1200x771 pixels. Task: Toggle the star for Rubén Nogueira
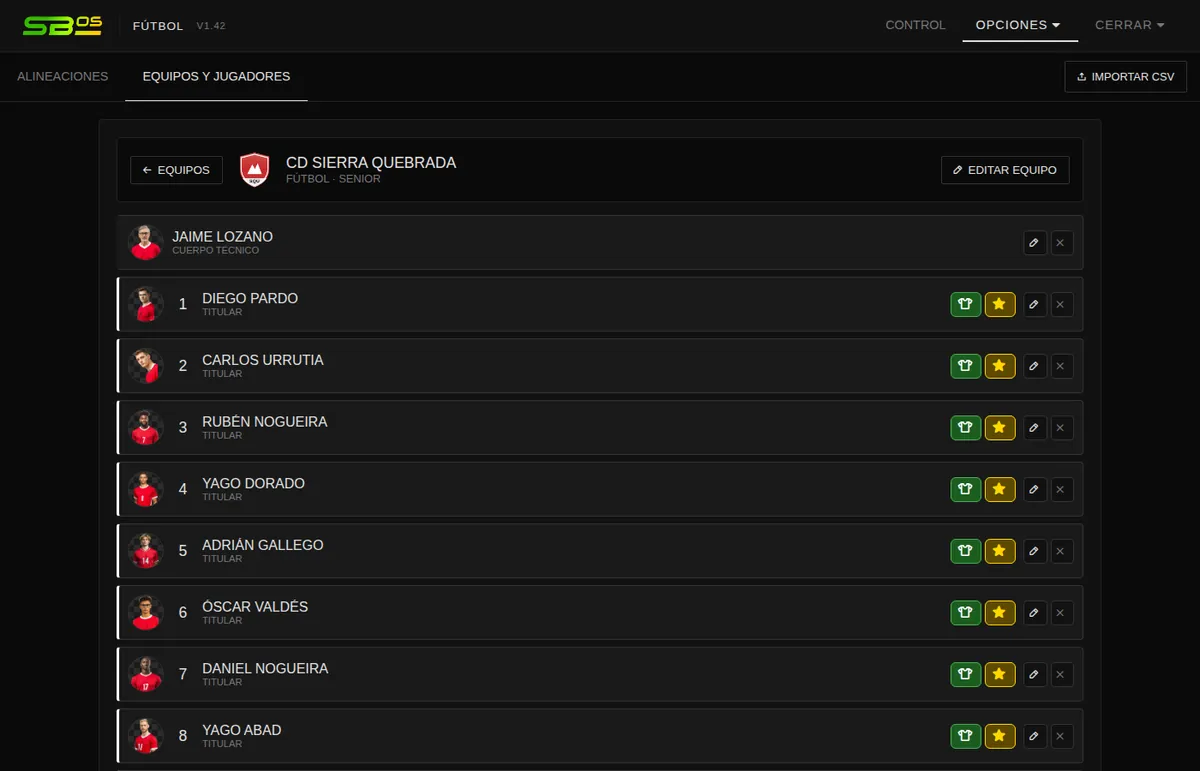pos(1000,428)
